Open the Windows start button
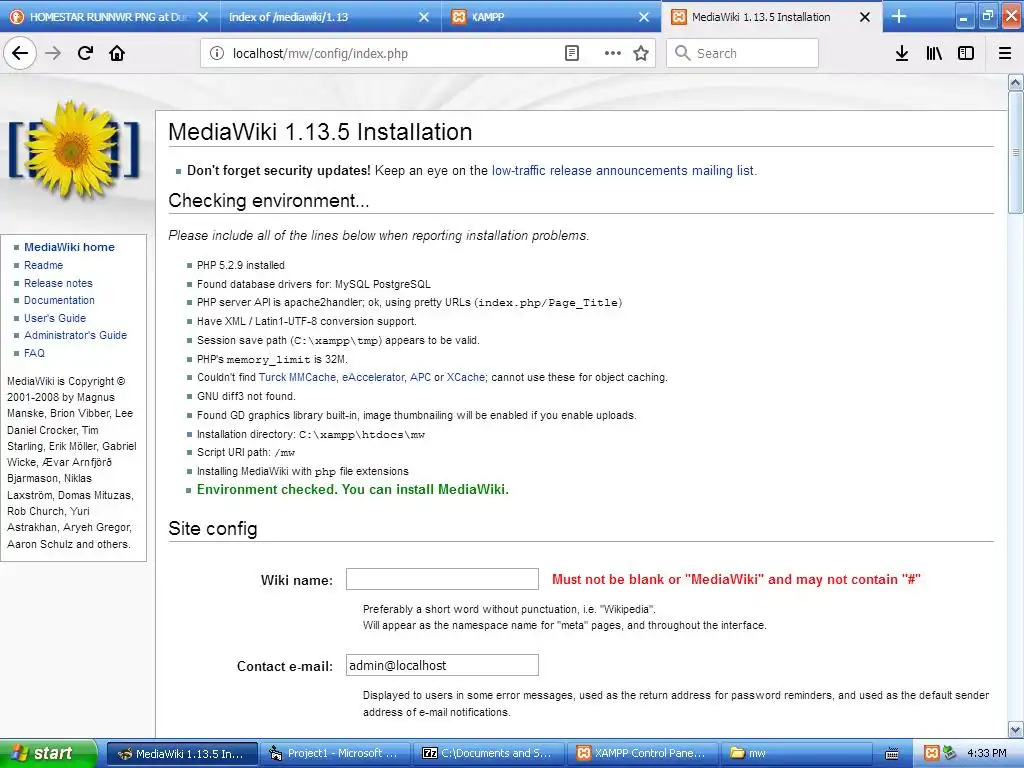This screenshot has width=1024, height=768. 48,753
